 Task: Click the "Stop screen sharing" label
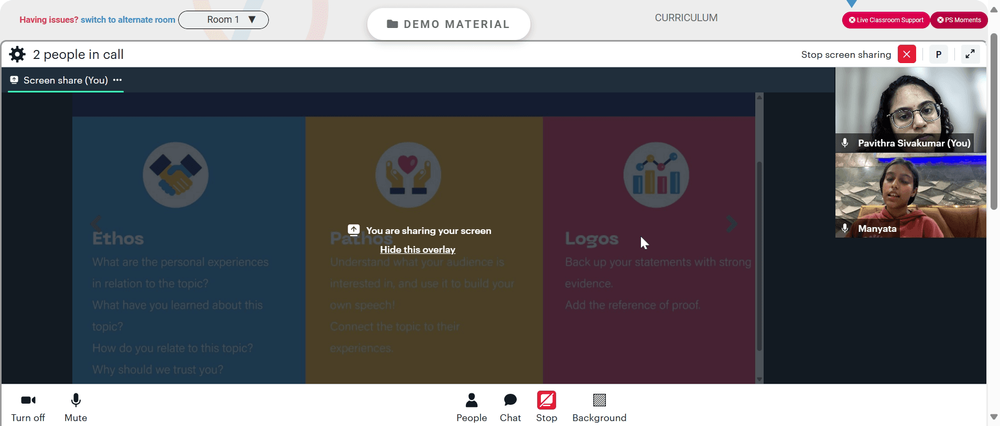(x=846, y=55)
